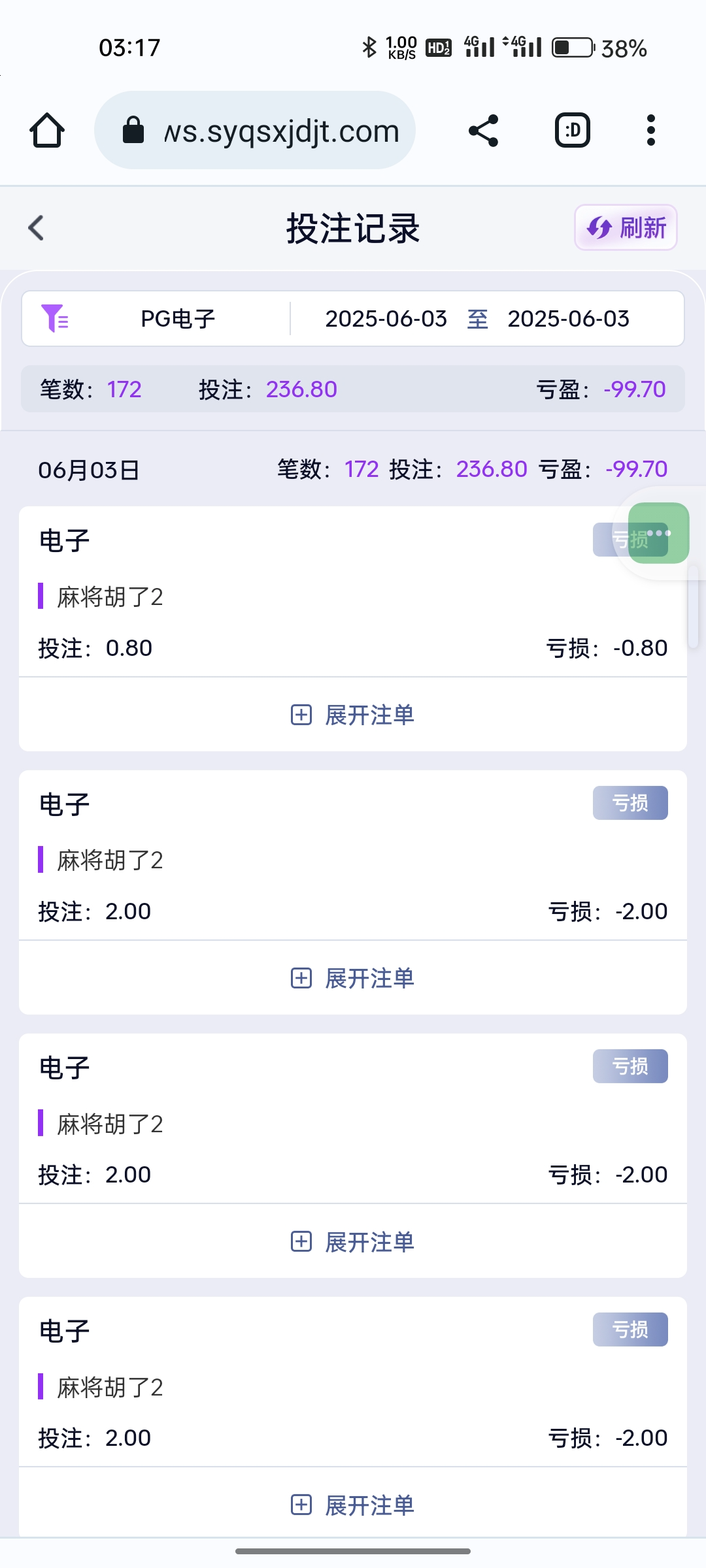Screen dimensions: 706x1568
Task: Click the plus icon on first 展开注单
Action: 301,715
